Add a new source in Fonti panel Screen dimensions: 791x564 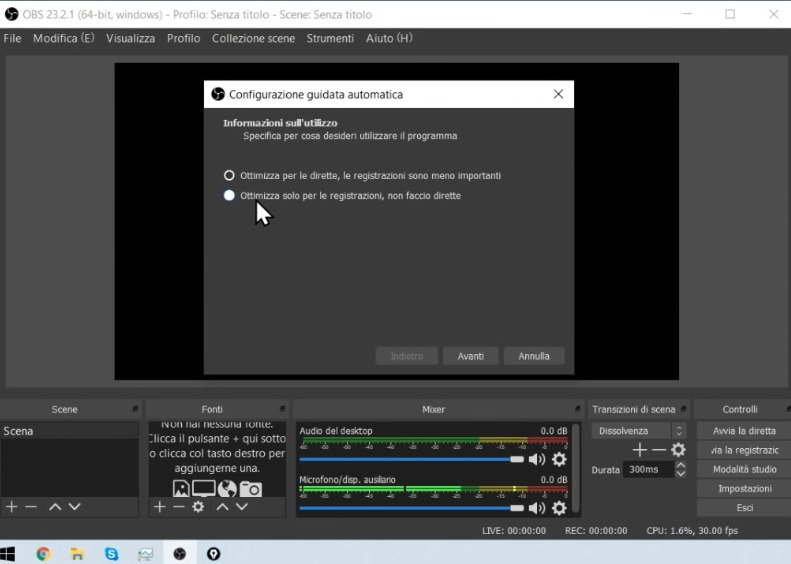coord(159,507)
